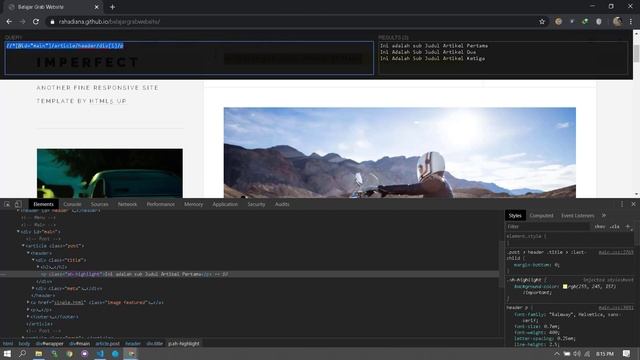Image resolution: width=640 pixels, height=360 pixels.
Task: Click the address bar URL
Action: point(109,22)
